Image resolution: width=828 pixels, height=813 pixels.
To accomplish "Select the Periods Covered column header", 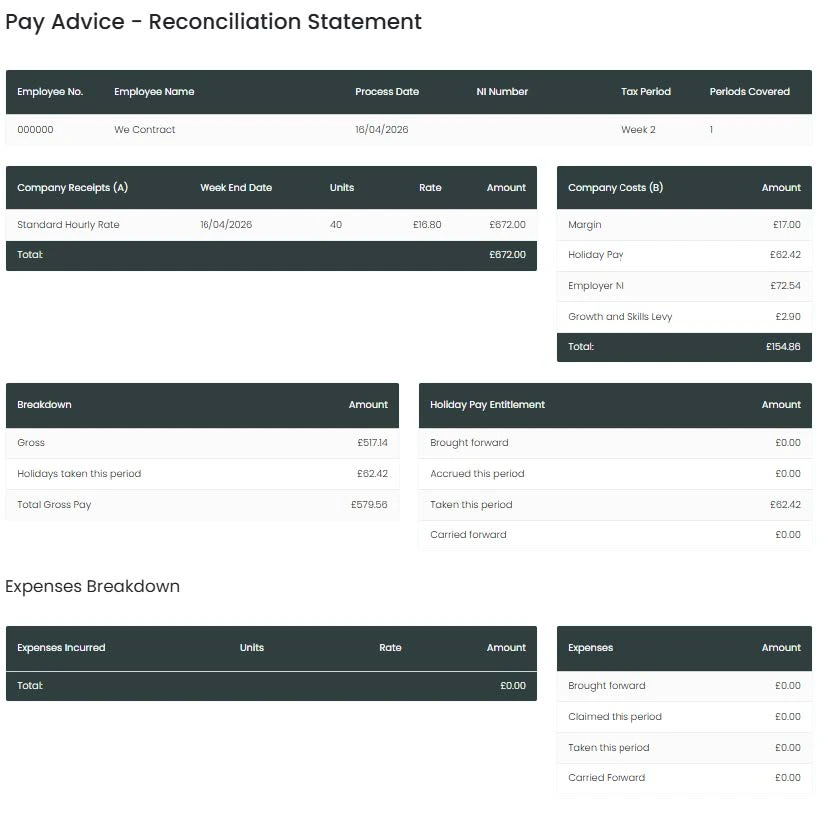I will pos(749,92).
